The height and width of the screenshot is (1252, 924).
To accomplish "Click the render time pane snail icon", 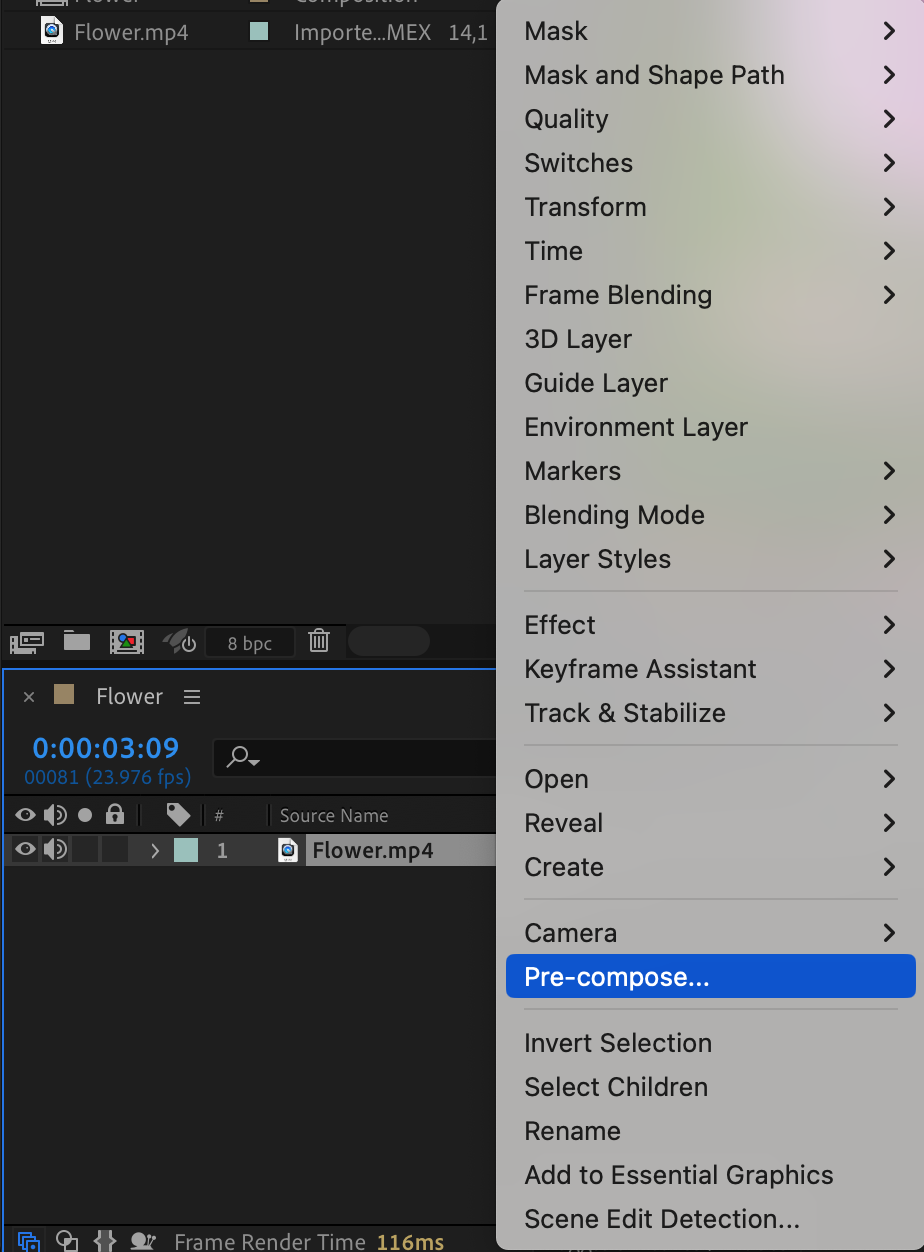I will 143,1241.
